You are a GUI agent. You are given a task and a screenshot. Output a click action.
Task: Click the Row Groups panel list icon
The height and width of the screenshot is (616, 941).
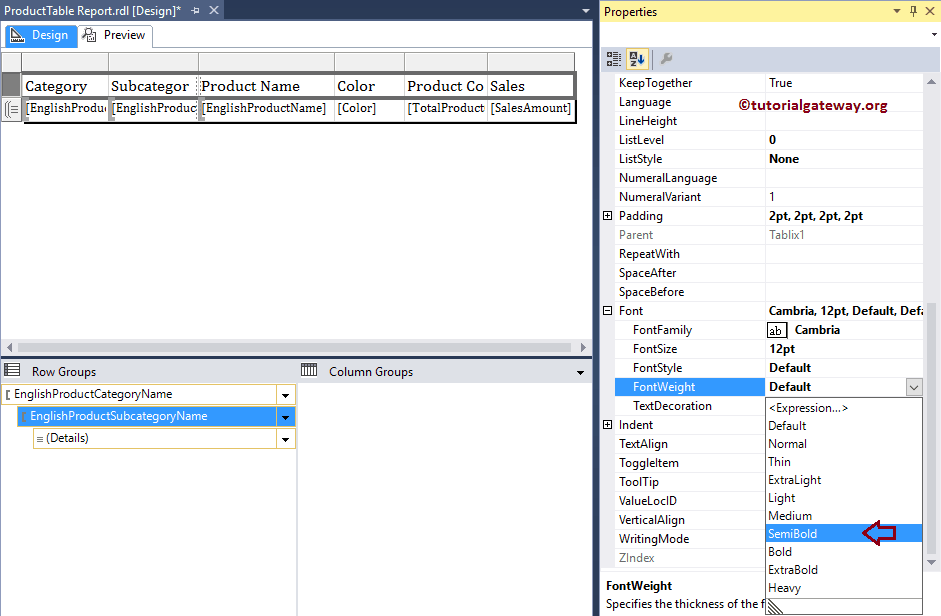pyautogui.click(x=10, y=371)
